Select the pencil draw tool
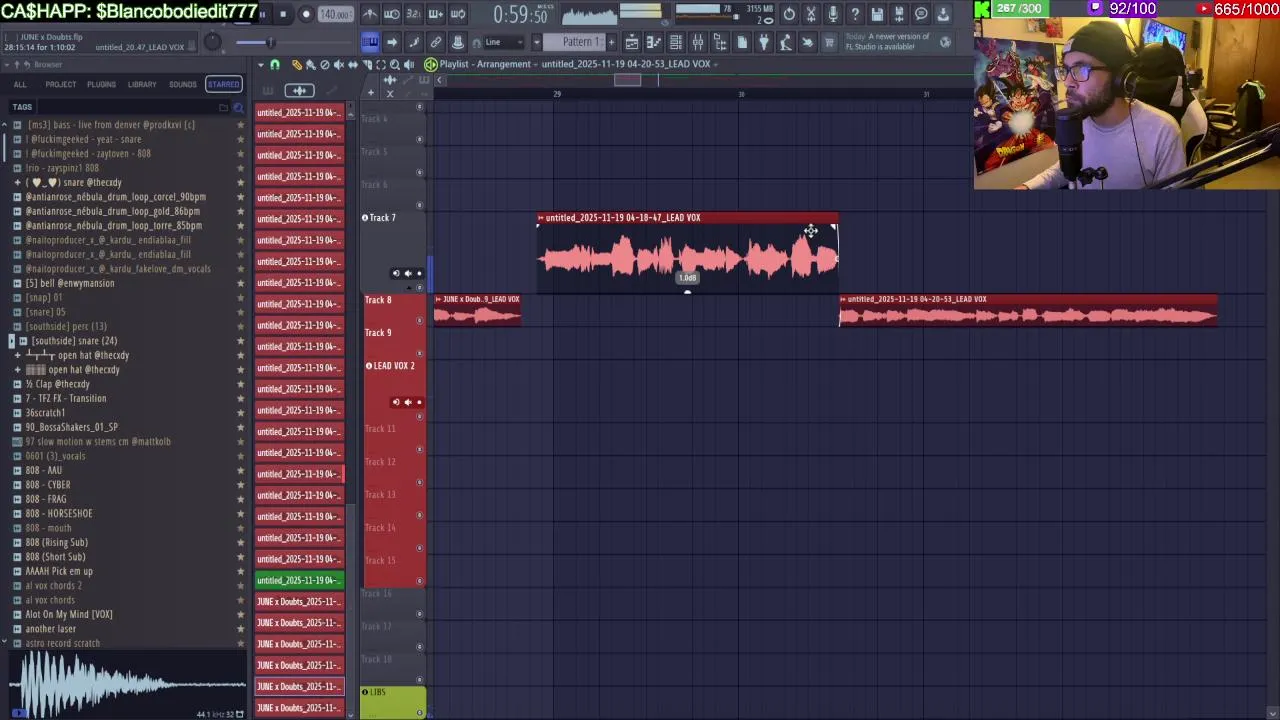1280x720 pixels. click(x=297, y=64)
